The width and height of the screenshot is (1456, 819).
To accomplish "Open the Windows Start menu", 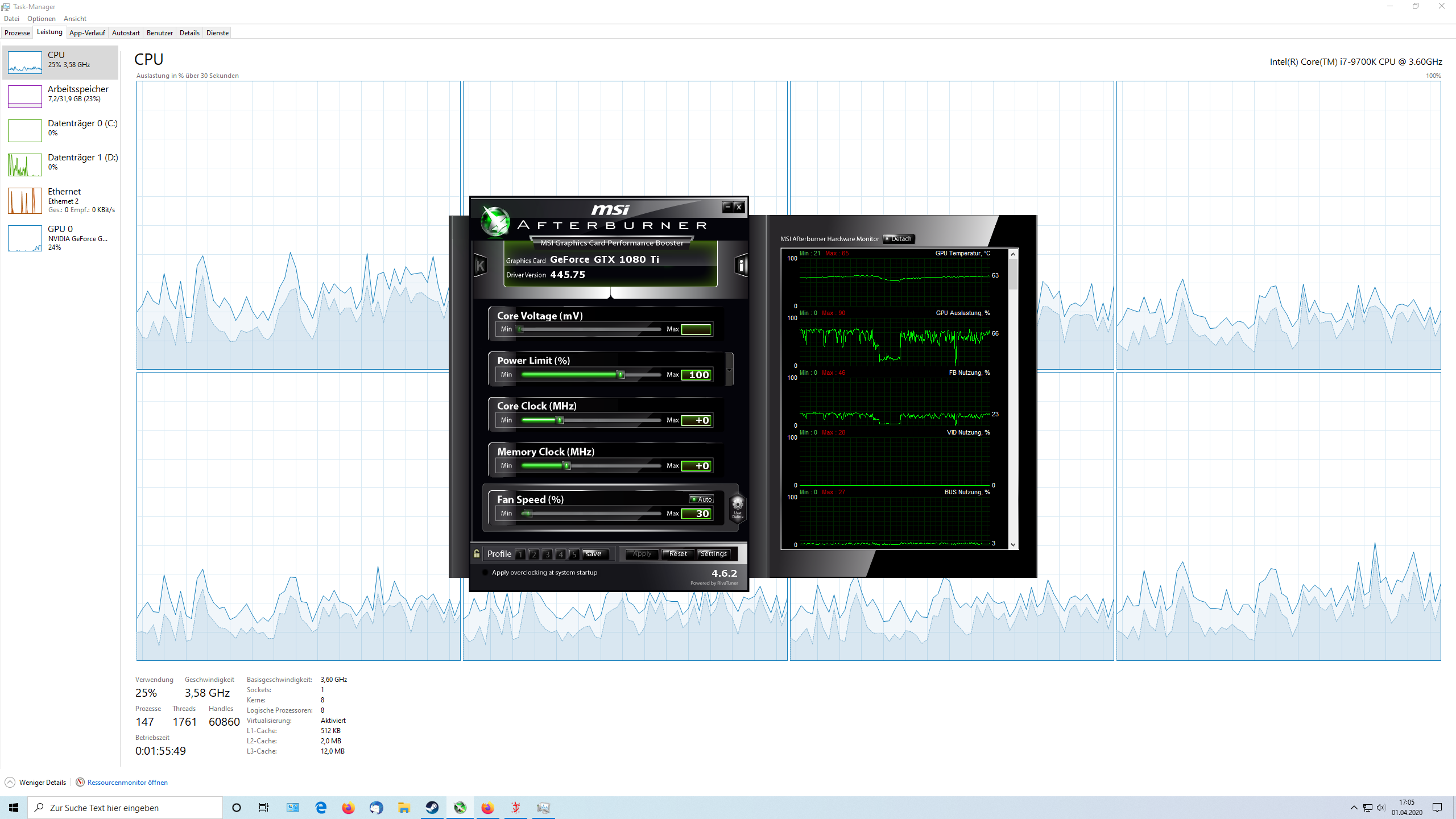I will (14, 808).
